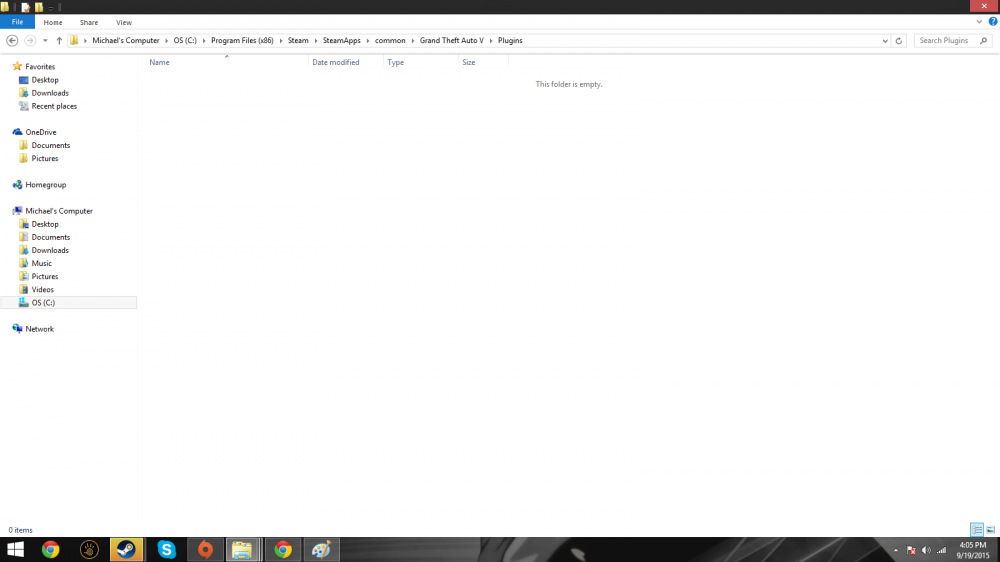Sort by the Type column
This screenshot has height=562, width=1000.
[395, 62]
